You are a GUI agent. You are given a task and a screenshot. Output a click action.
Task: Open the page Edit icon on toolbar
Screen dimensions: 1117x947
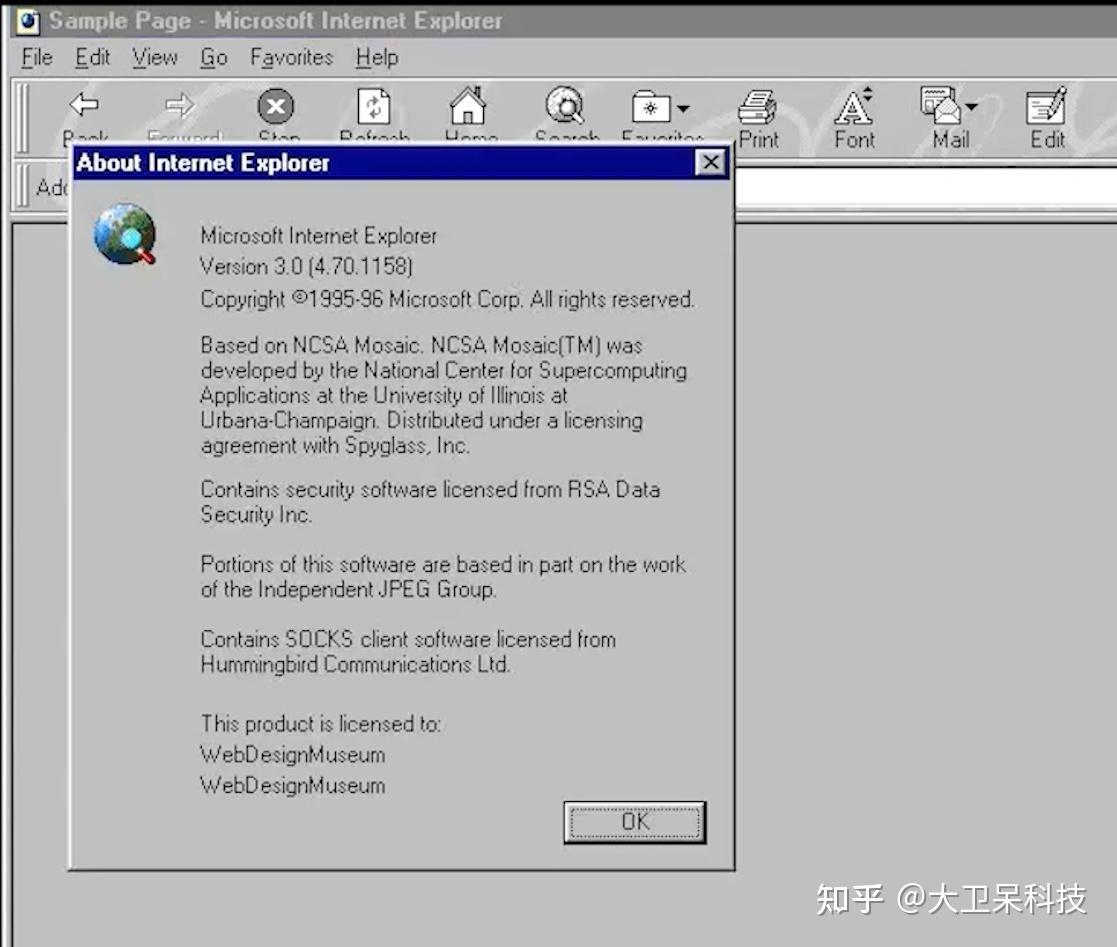[x=1046, y=105]
